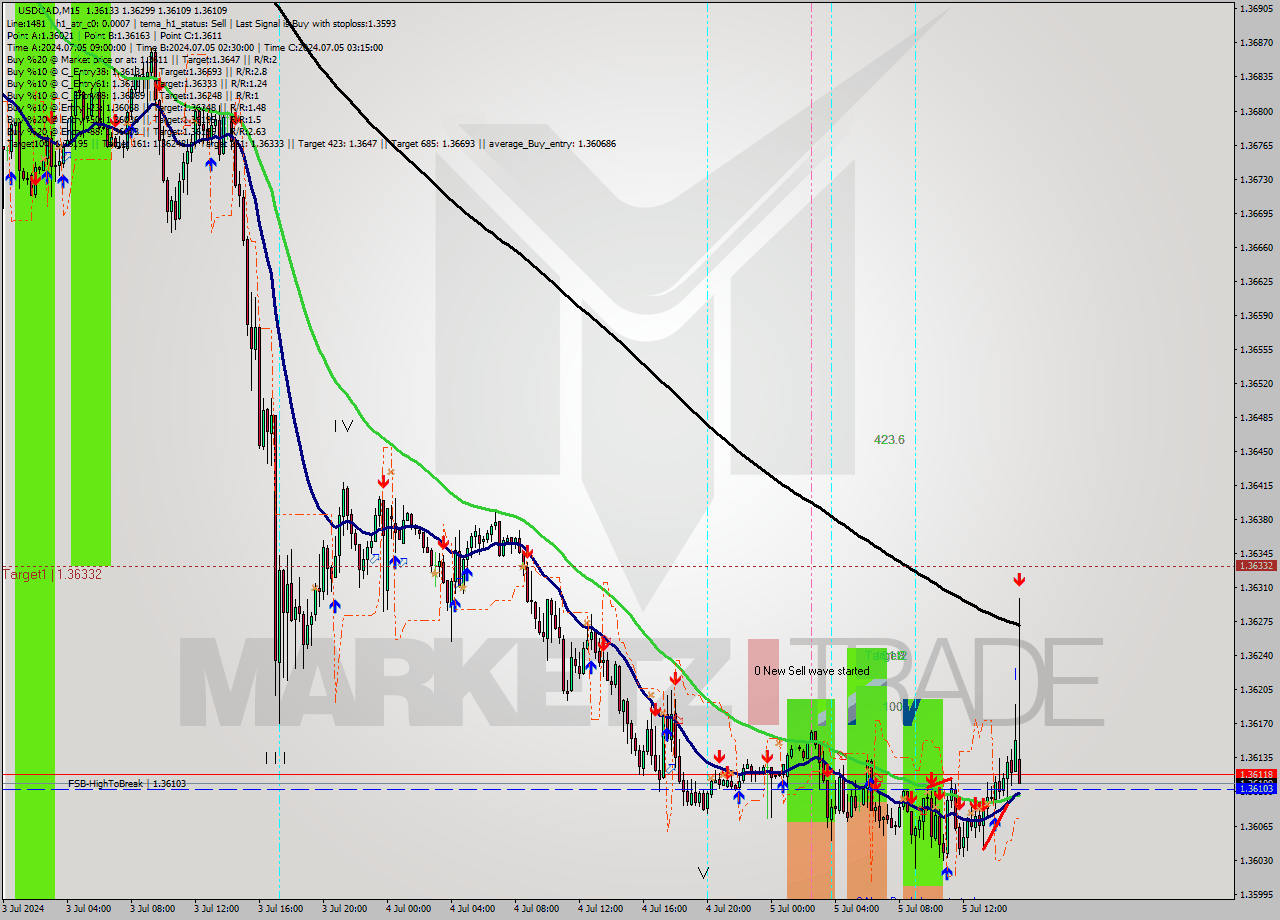Click the blue buy arrow below the 5 Jul 08:00 candles
1280x920 pixels.
coord(947,872)
